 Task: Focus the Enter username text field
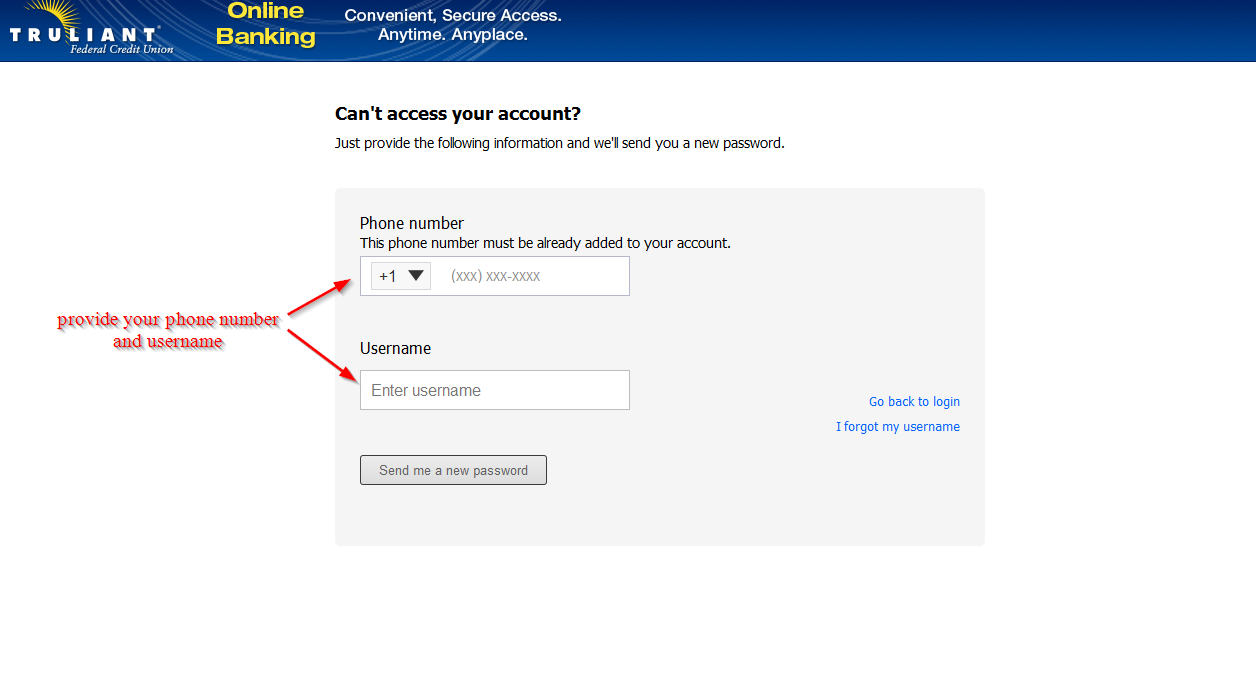(495, 390)
